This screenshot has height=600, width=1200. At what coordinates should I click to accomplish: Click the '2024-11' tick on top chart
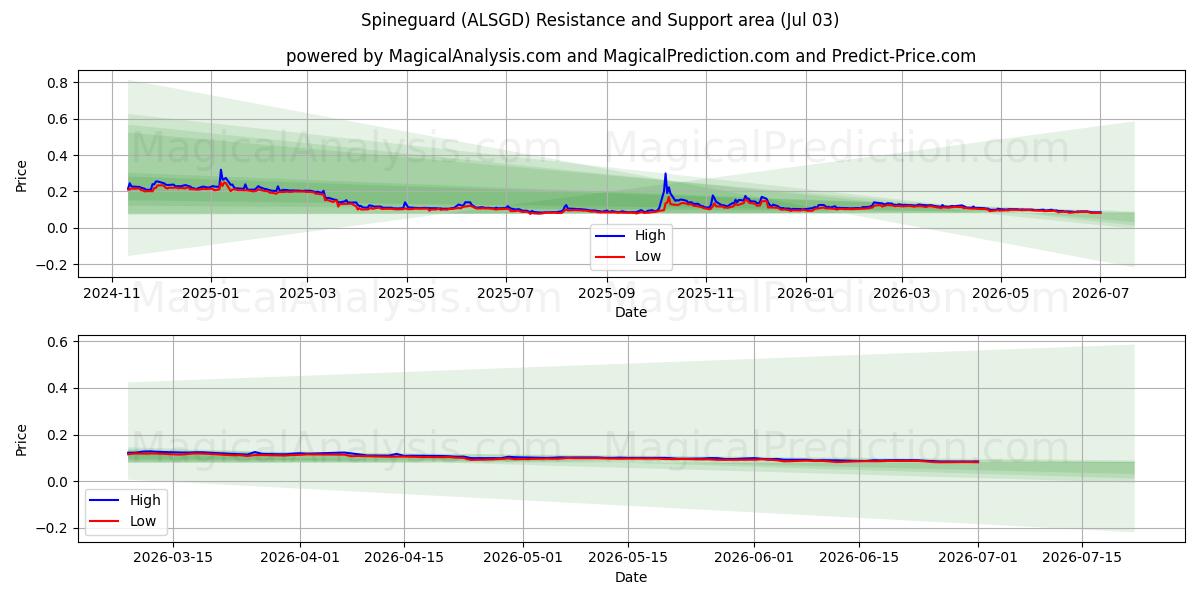111,294
